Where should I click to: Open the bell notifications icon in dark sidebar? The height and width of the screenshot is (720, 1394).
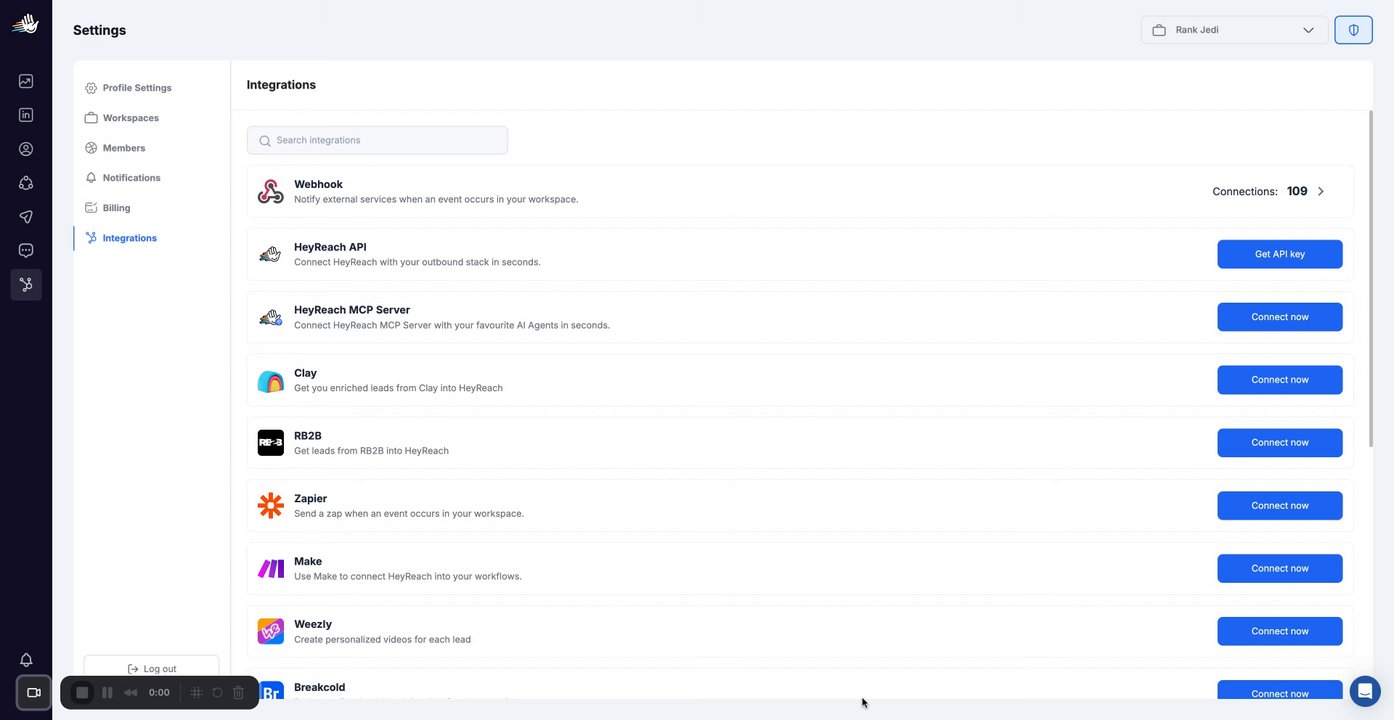coord(26,660)
